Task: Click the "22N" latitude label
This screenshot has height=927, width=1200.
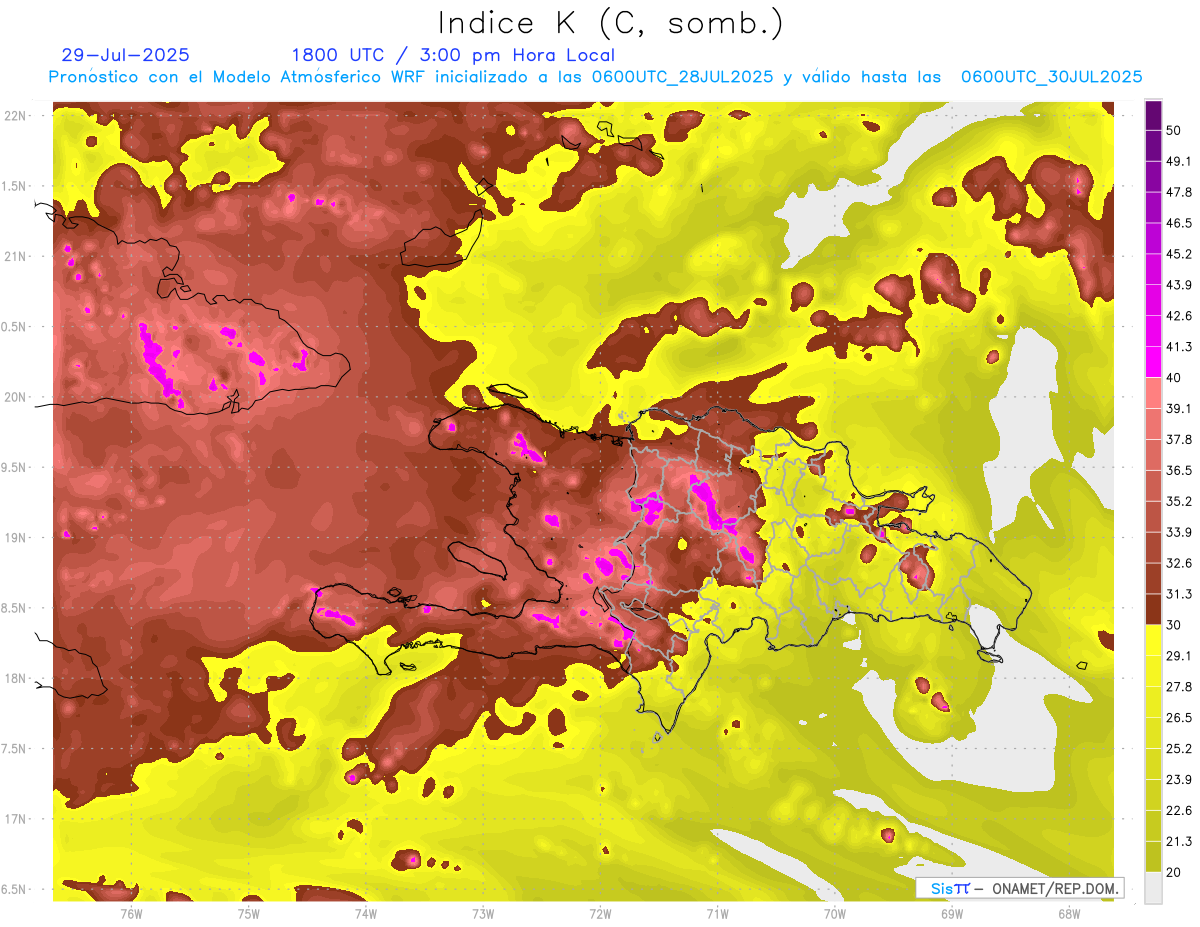Action: [x=16, y=116]
